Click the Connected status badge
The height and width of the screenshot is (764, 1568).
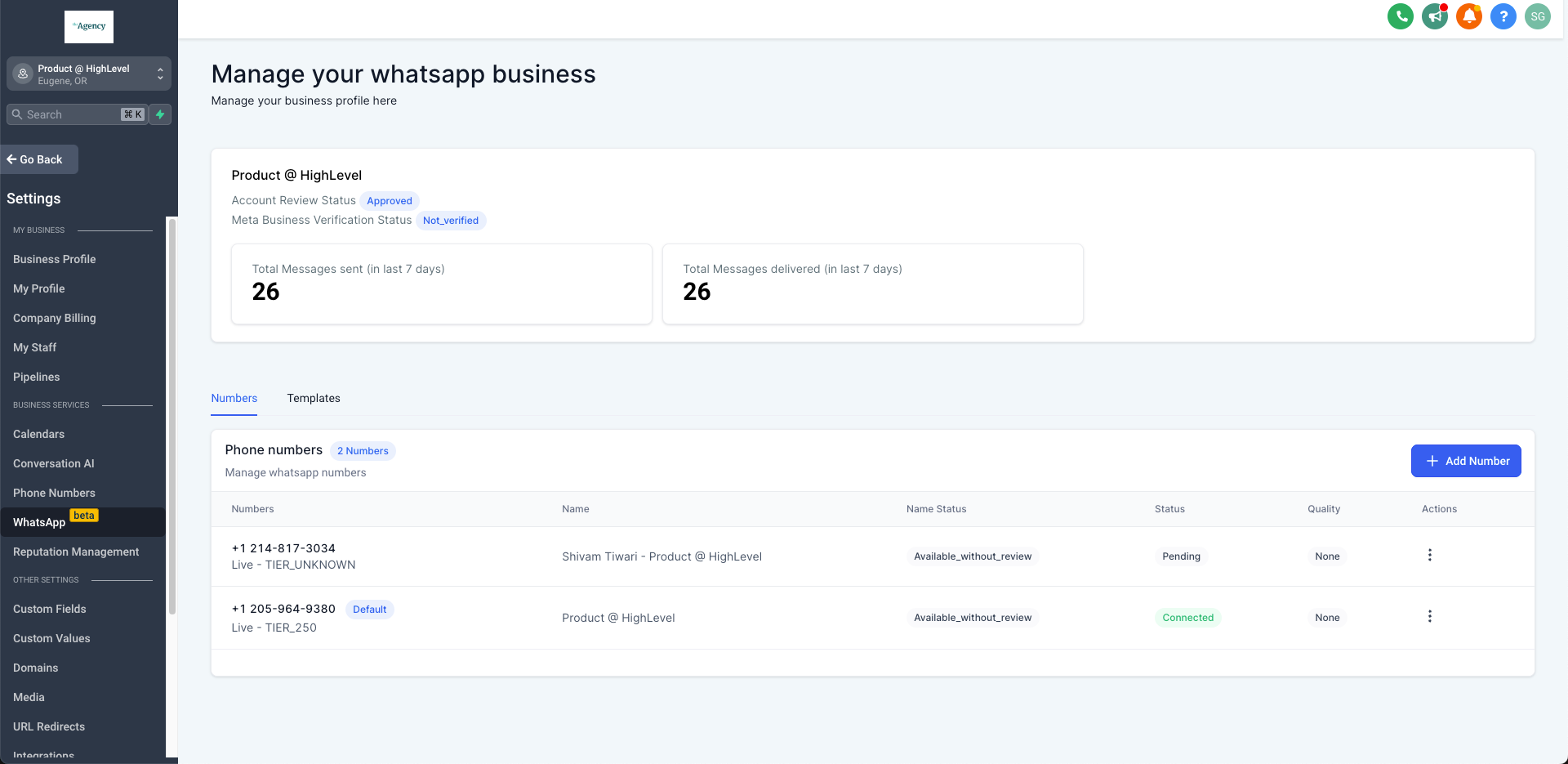coord(1187,618)
